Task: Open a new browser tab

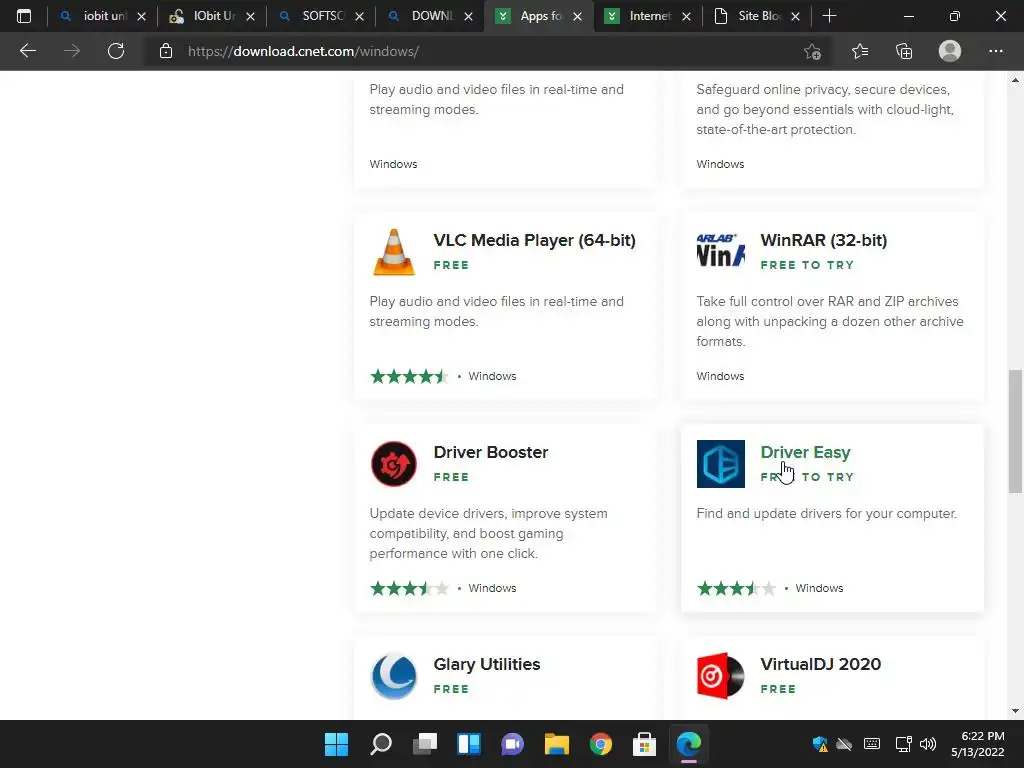Action: 829,16
